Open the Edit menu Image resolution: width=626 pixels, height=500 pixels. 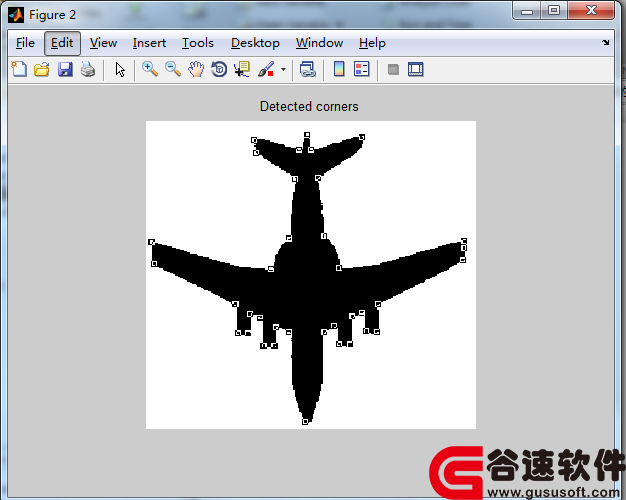click(x=62, y=43)
